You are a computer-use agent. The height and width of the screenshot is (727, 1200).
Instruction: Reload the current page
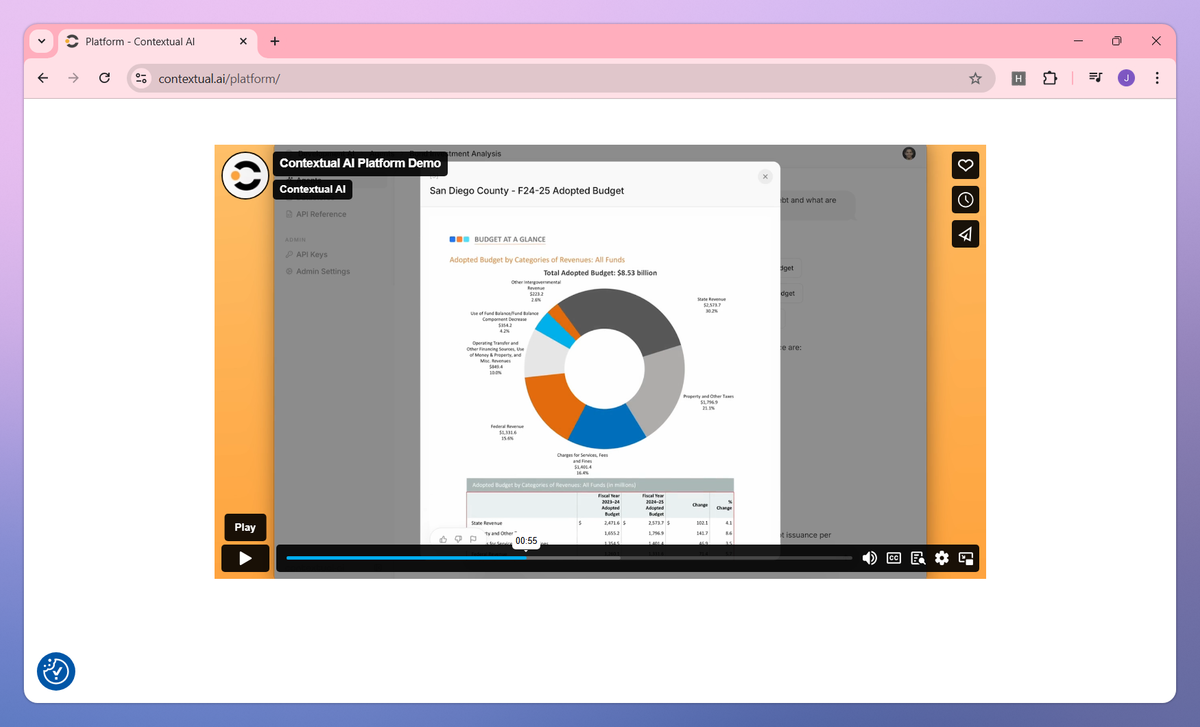click(104, 78)
